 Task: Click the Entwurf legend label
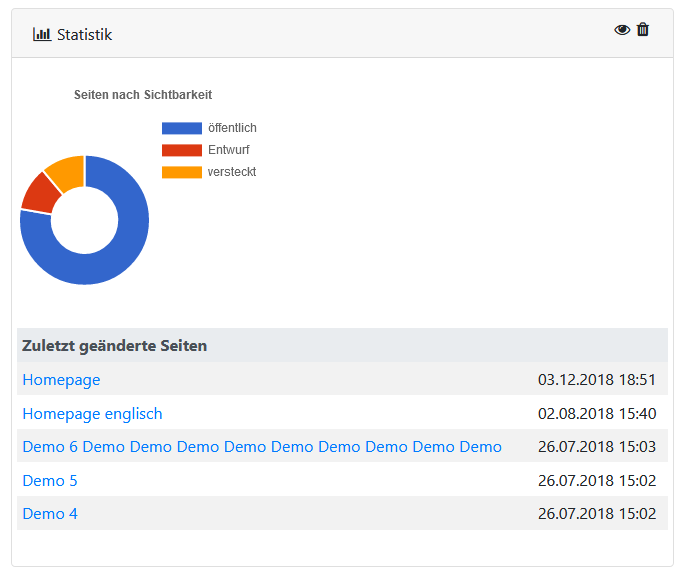(x=229, y=150)
